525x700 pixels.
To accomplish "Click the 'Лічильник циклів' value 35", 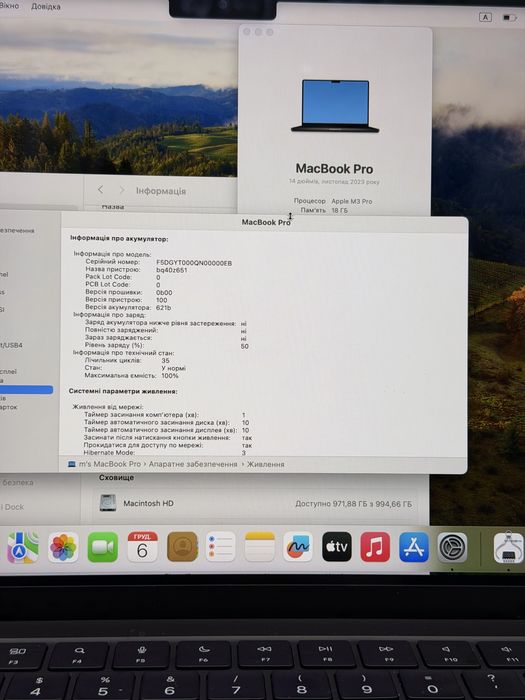I will coord(165,360).
